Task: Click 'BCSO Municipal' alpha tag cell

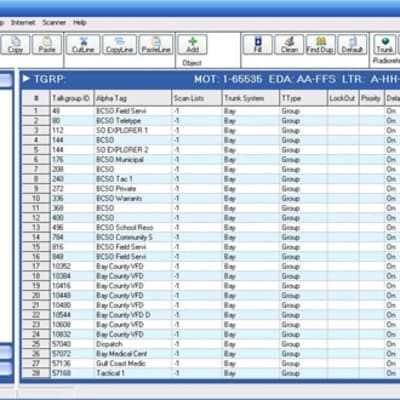Action: [133, 159]
